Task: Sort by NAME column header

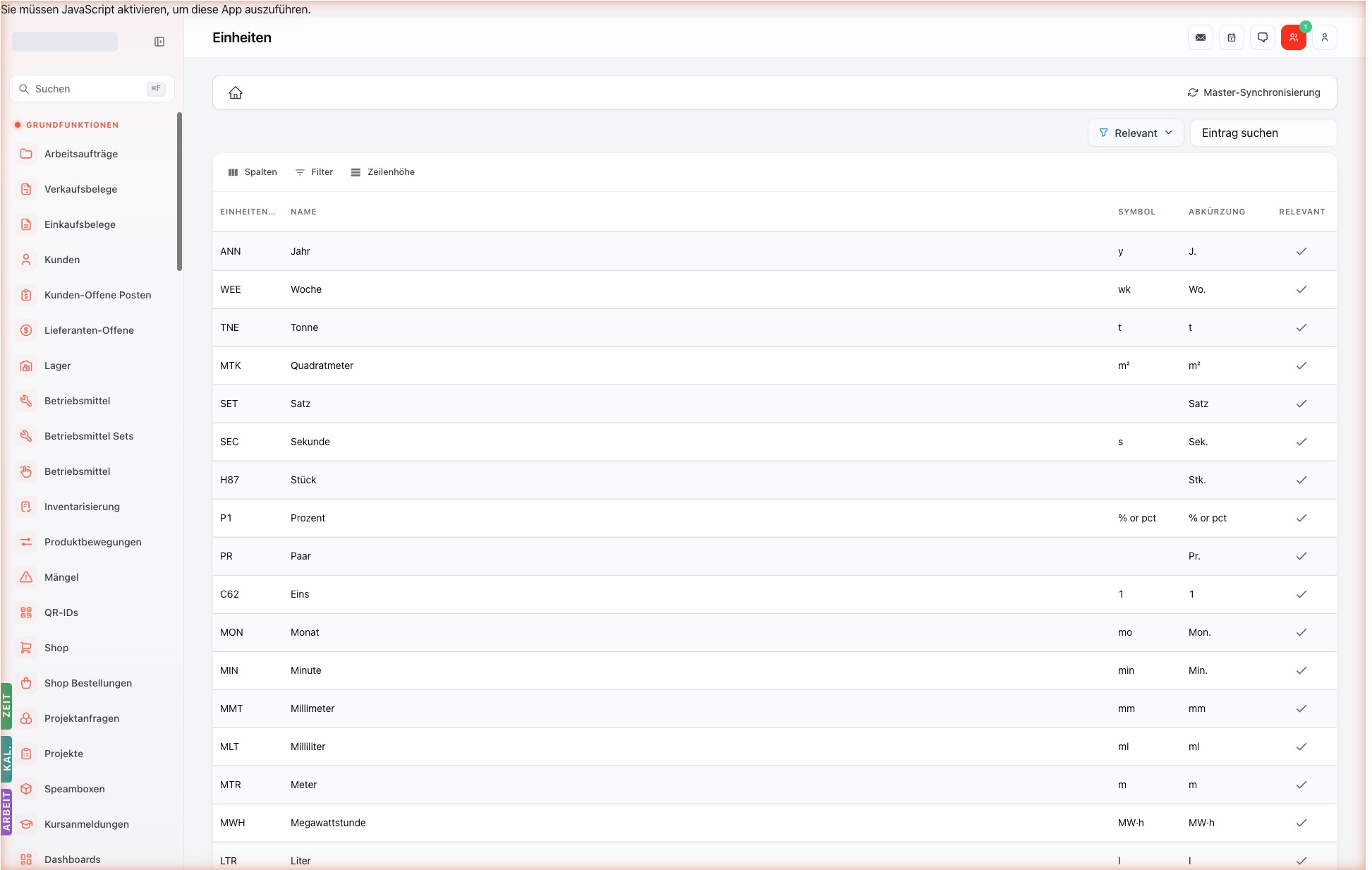Action: pyautogui.click(x=303, y=212)
